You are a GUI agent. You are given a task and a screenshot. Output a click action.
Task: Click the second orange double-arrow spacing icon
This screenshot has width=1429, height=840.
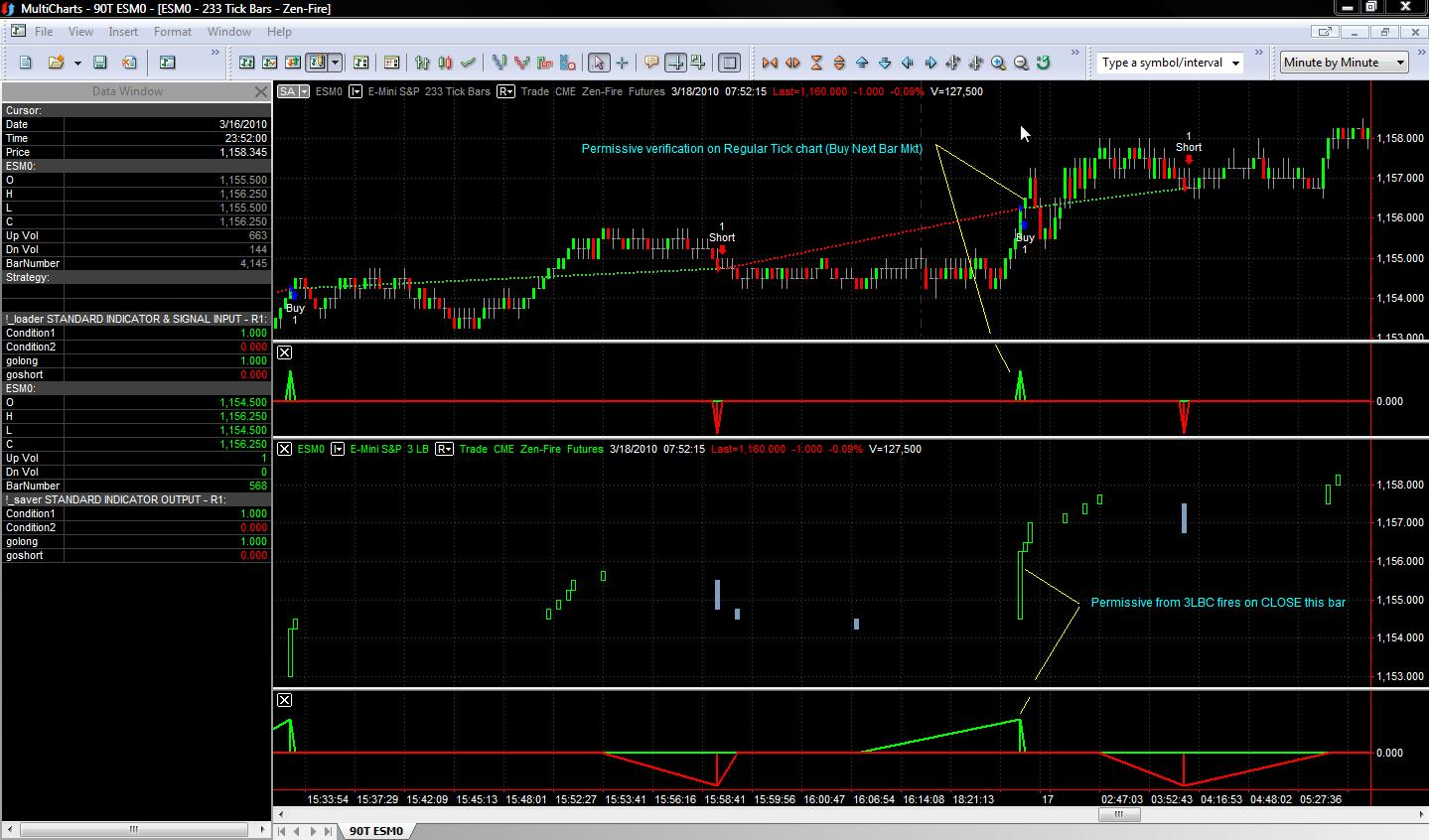click(792, 63)
